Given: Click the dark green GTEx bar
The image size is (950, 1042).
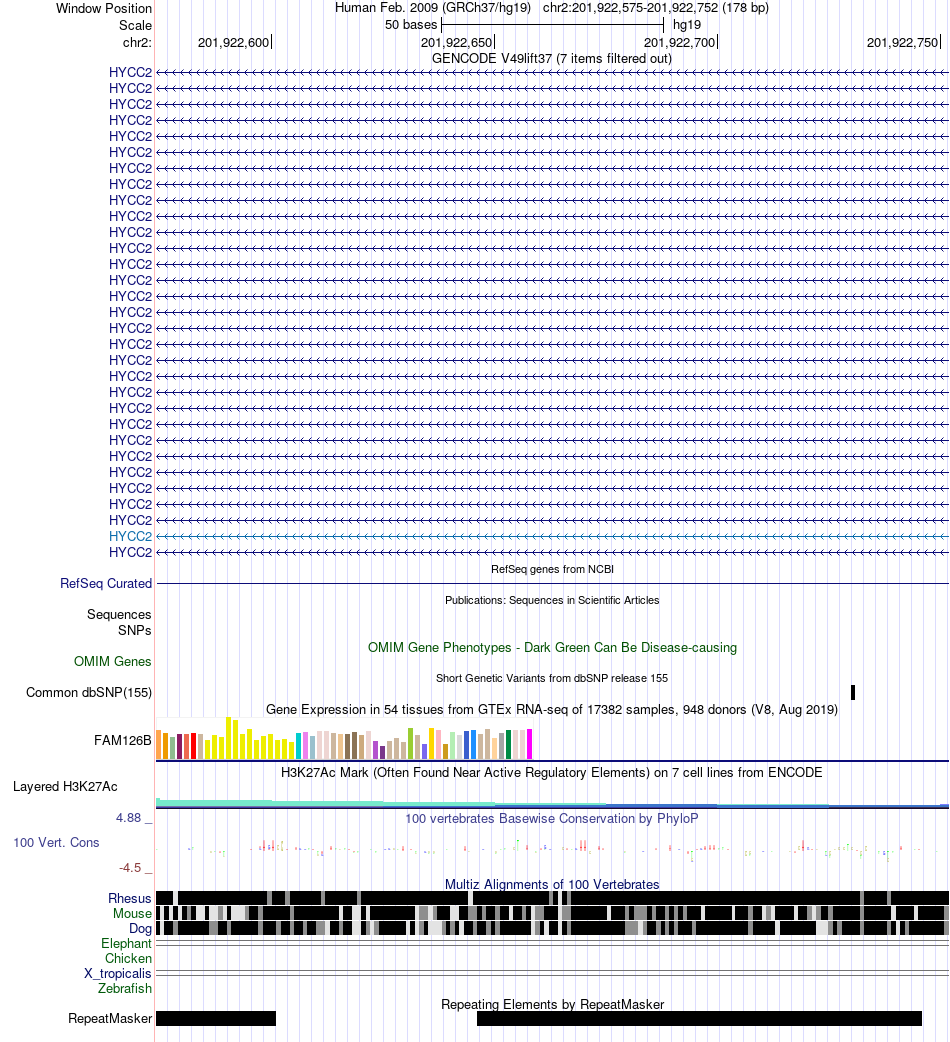Looking at the screenshot, I should pyautogui.click(x=509, y=744).
